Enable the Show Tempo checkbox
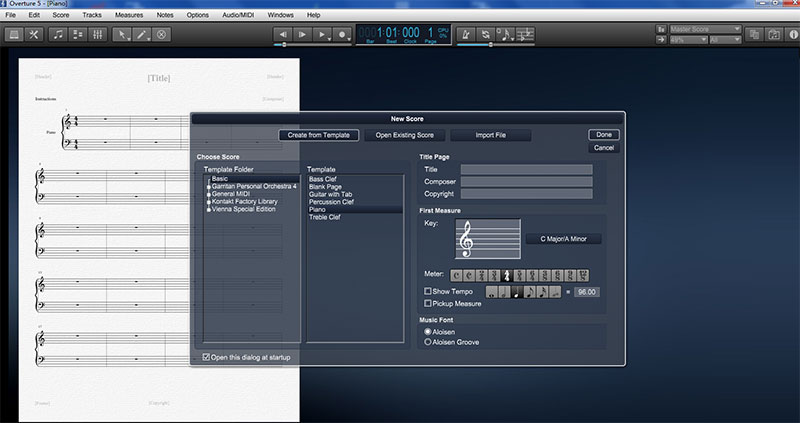800x423 pixels. 429,291
